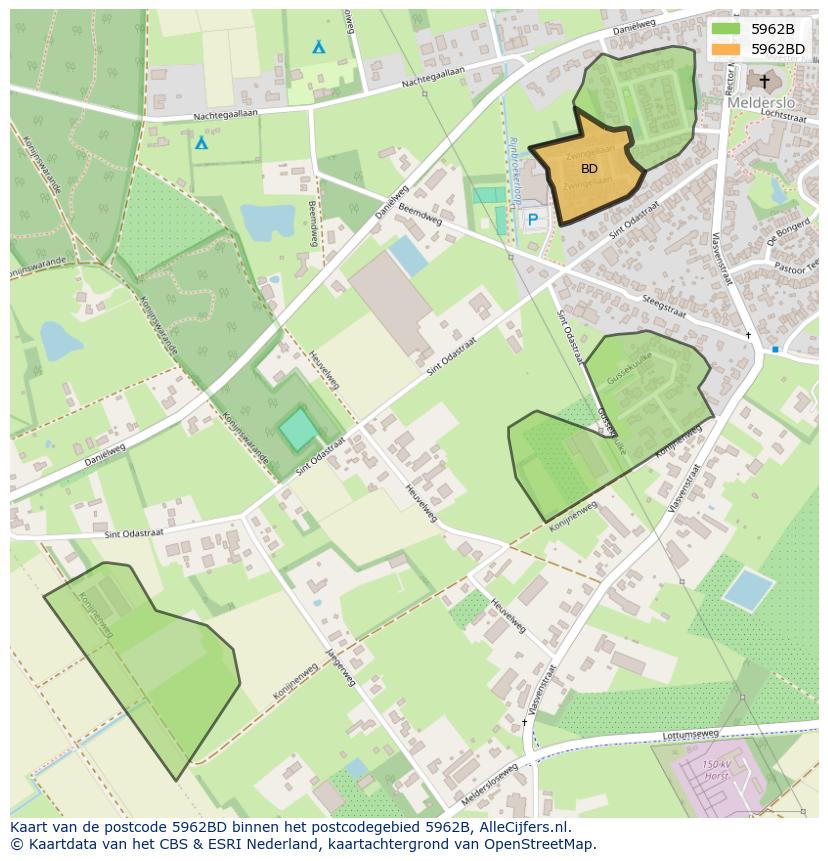
Task: Click the orange 5962BD legend swatch
Action: [727, 48]
